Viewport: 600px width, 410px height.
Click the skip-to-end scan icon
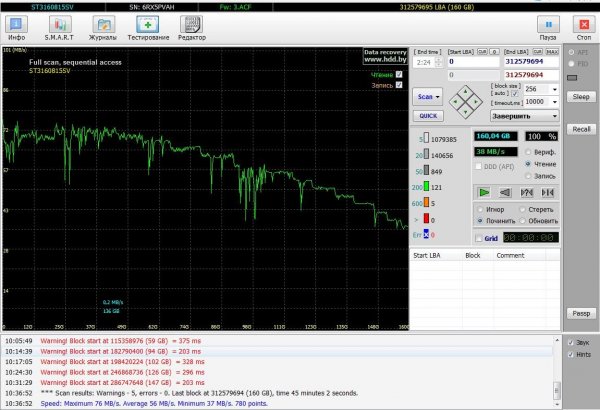tap(548, 191)
